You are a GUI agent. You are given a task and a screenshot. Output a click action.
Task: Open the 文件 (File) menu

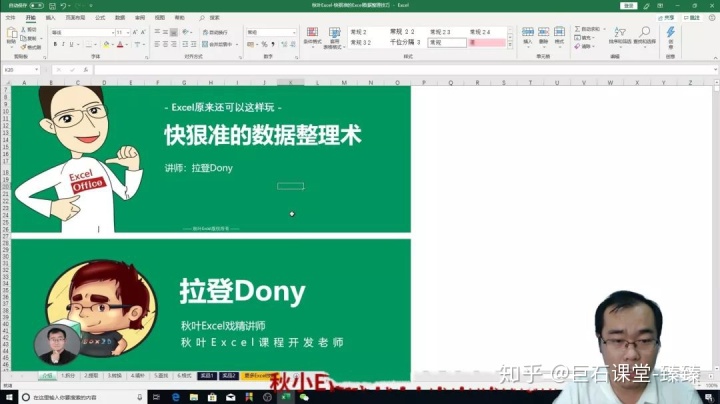pyautogui.click(x=11, y=17)
